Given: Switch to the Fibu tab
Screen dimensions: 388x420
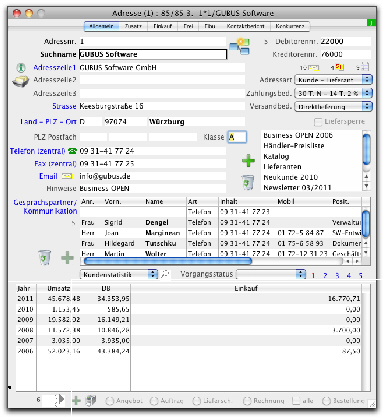Looking at the screenshot, I should tap(210, 26).
